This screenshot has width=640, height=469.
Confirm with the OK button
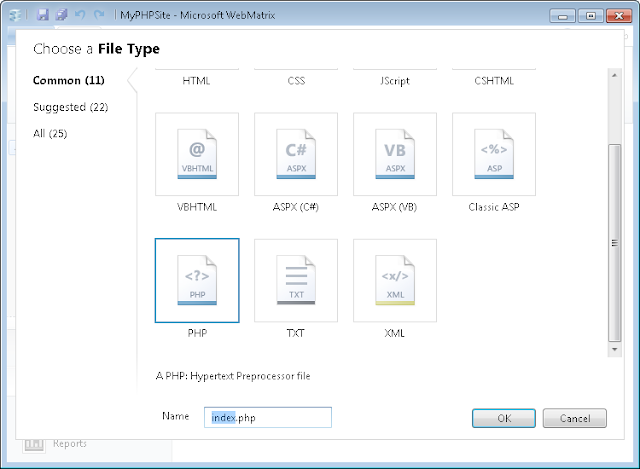tap(504, 418)
